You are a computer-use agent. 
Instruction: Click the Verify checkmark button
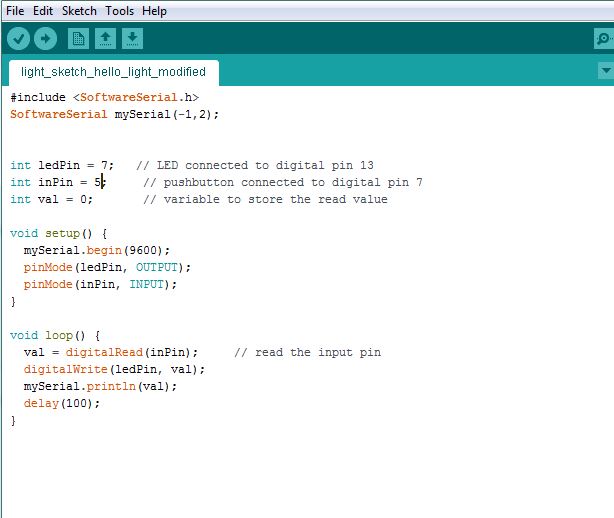coord(18,38)
